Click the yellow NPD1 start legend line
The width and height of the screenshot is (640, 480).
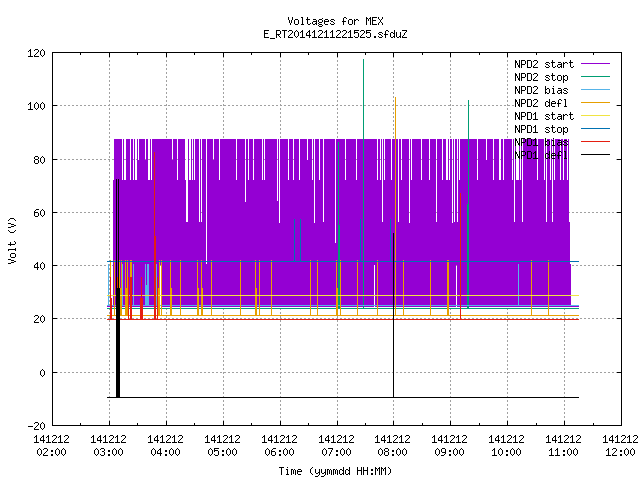click(595, 116)
